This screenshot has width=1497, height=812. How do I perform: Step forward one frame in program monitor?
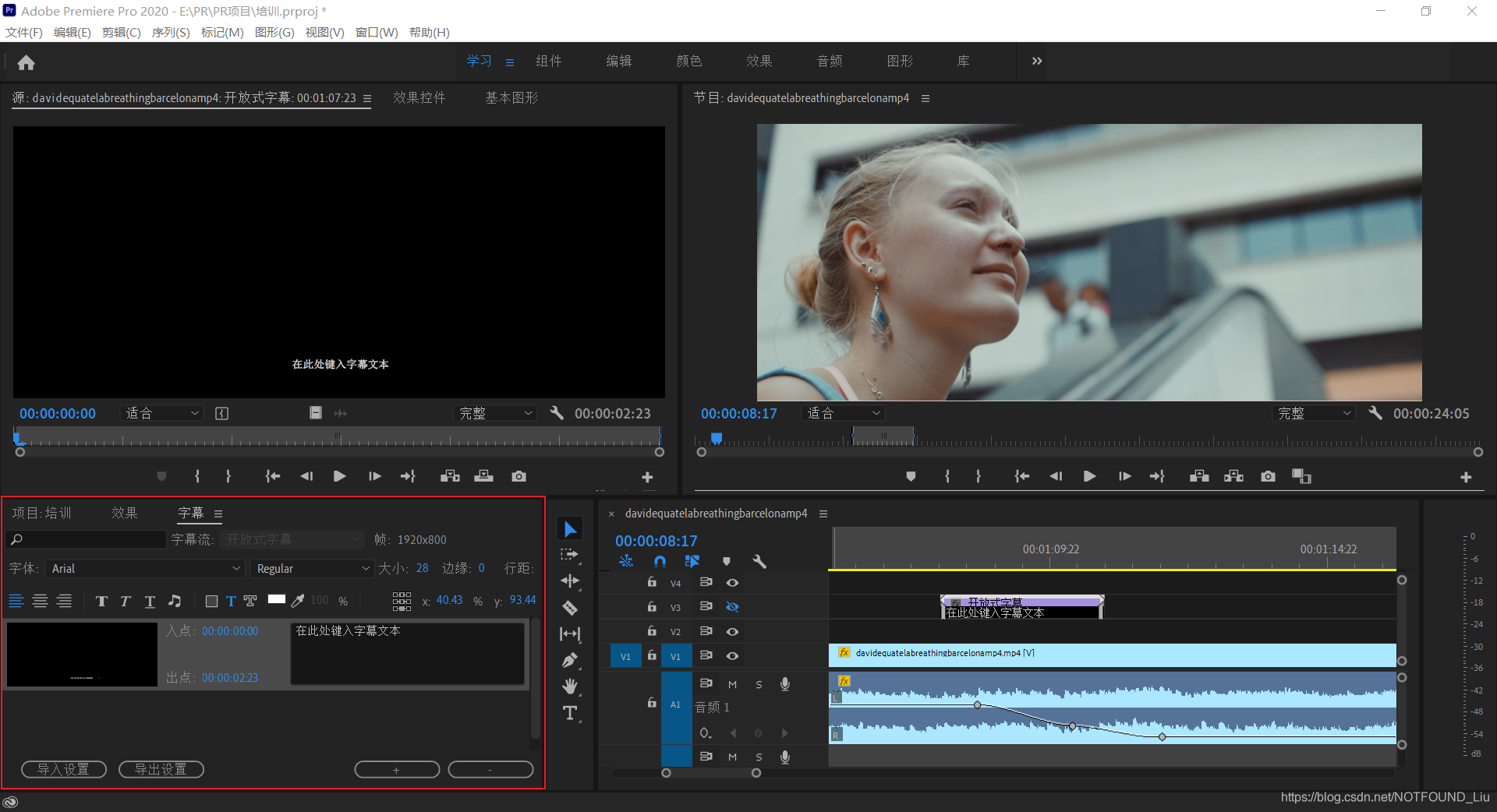[1124, 476]
